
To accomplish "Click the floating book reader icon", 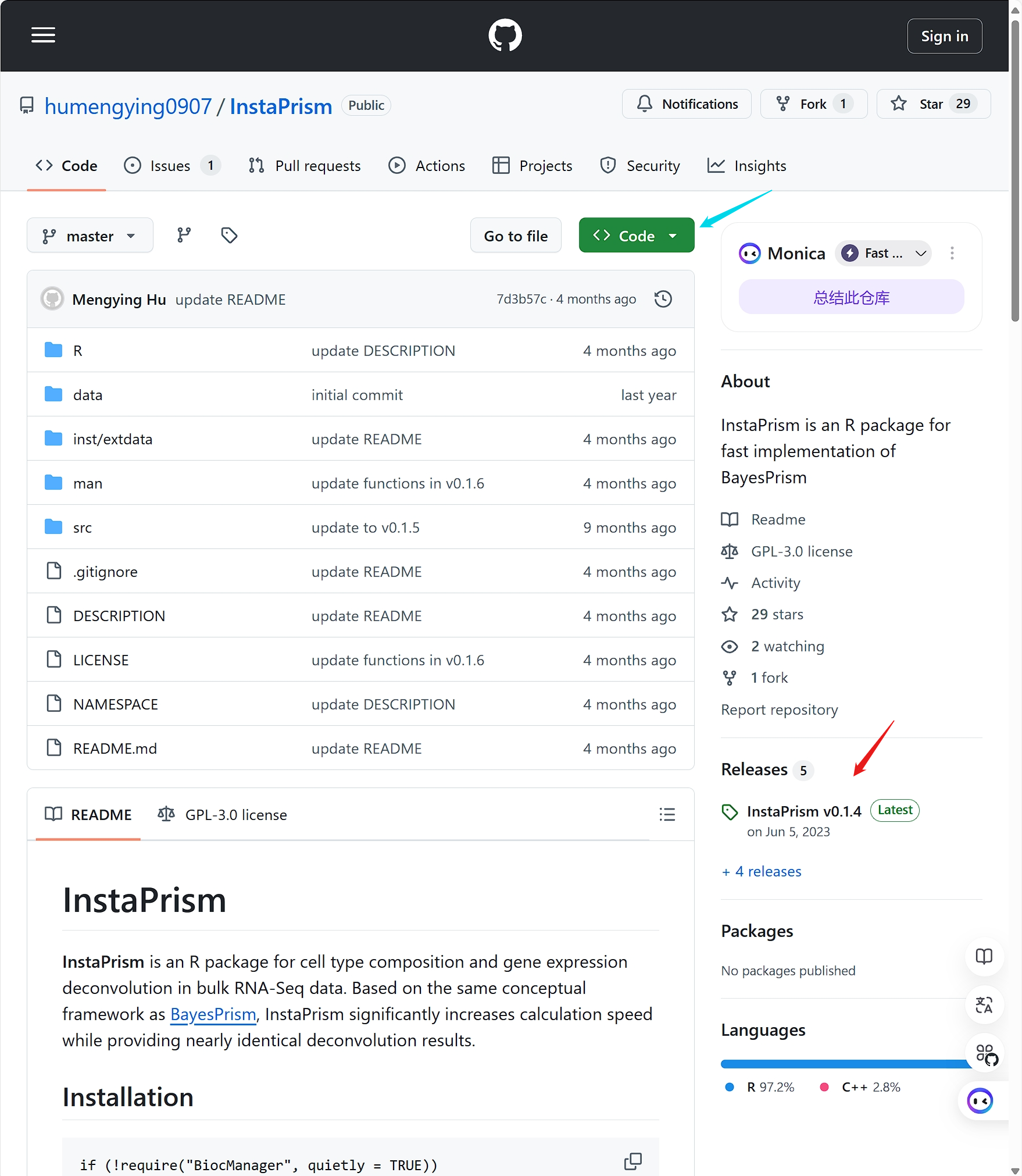I will (x=984, y=956).
